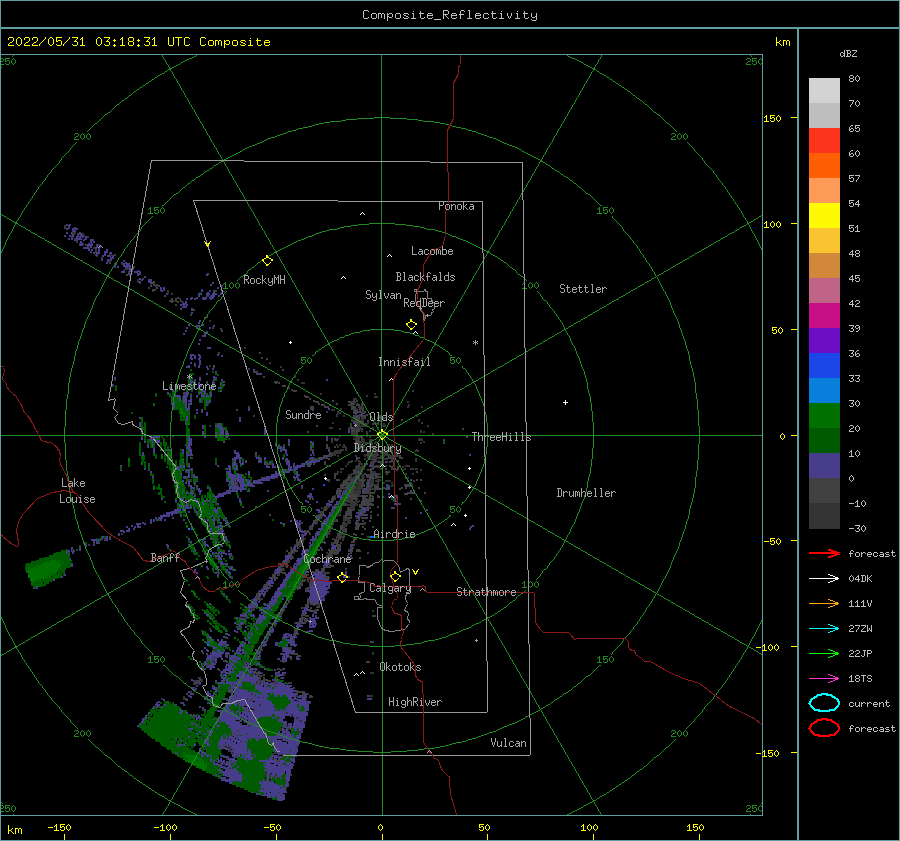The height and width of the screenshot is (841, 900).
Task: Click the red forecast arrow in legend
Action: point(824,553)
